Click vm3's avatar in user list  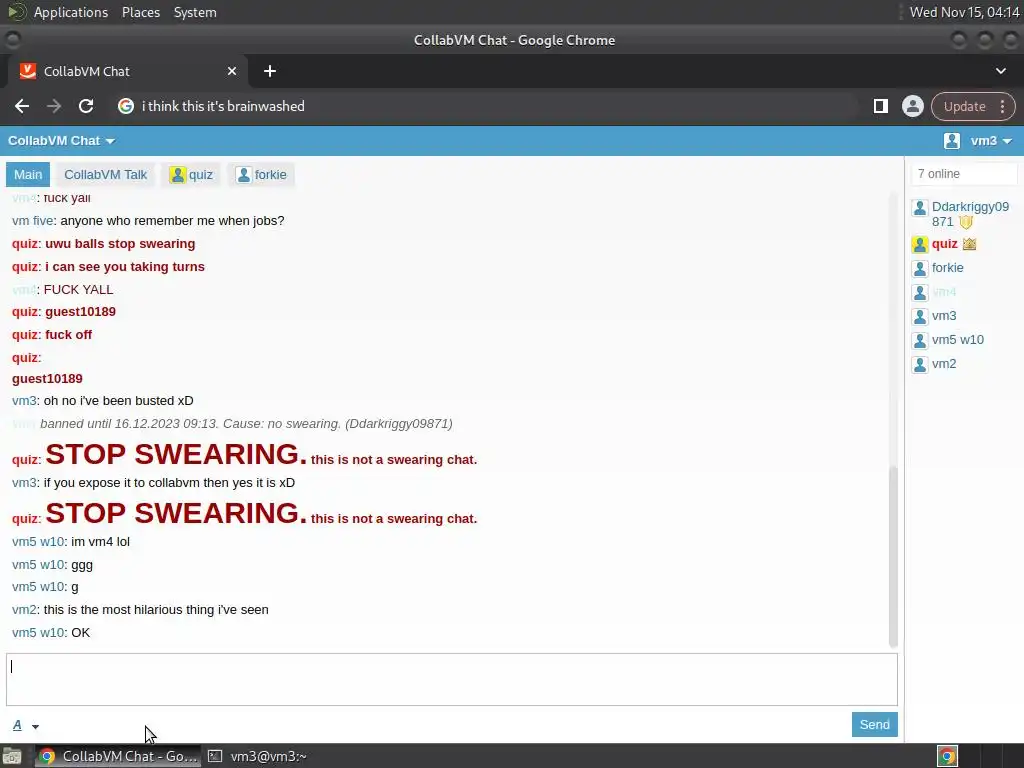coord(920,317)
